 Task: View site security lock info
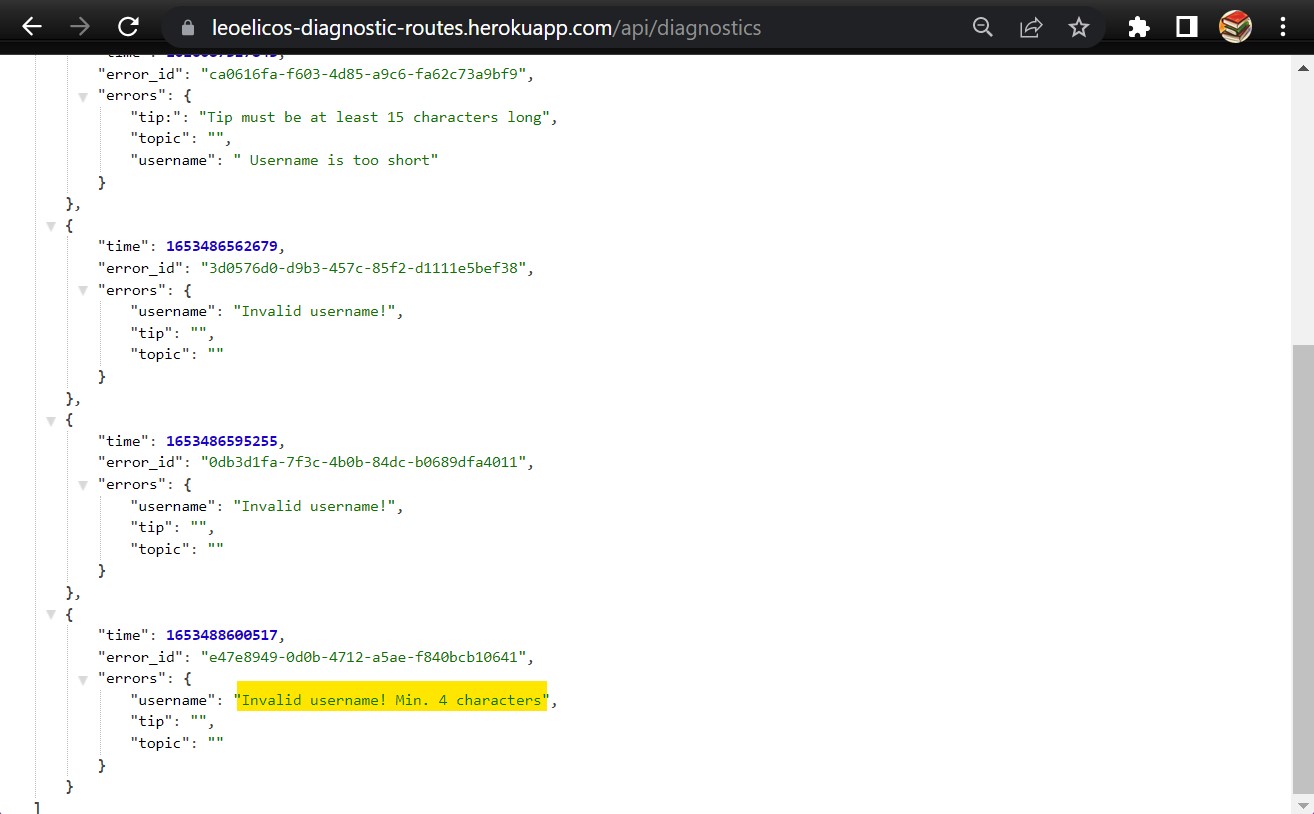(186, 28)
